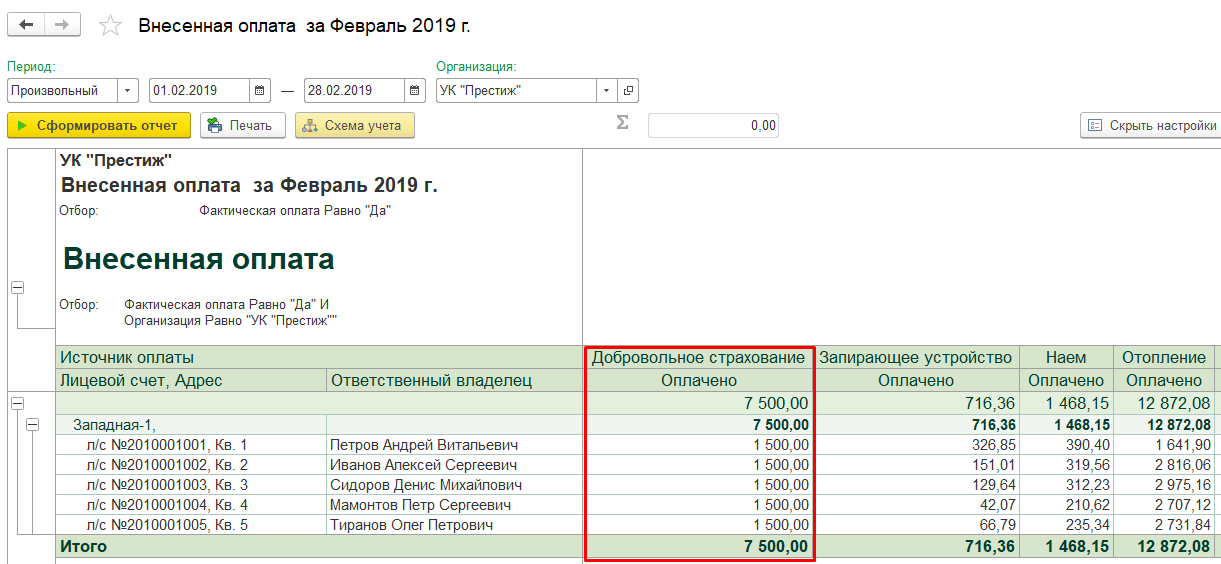
Task: Expand the Период type dropdown
Action: pos(128,90)
